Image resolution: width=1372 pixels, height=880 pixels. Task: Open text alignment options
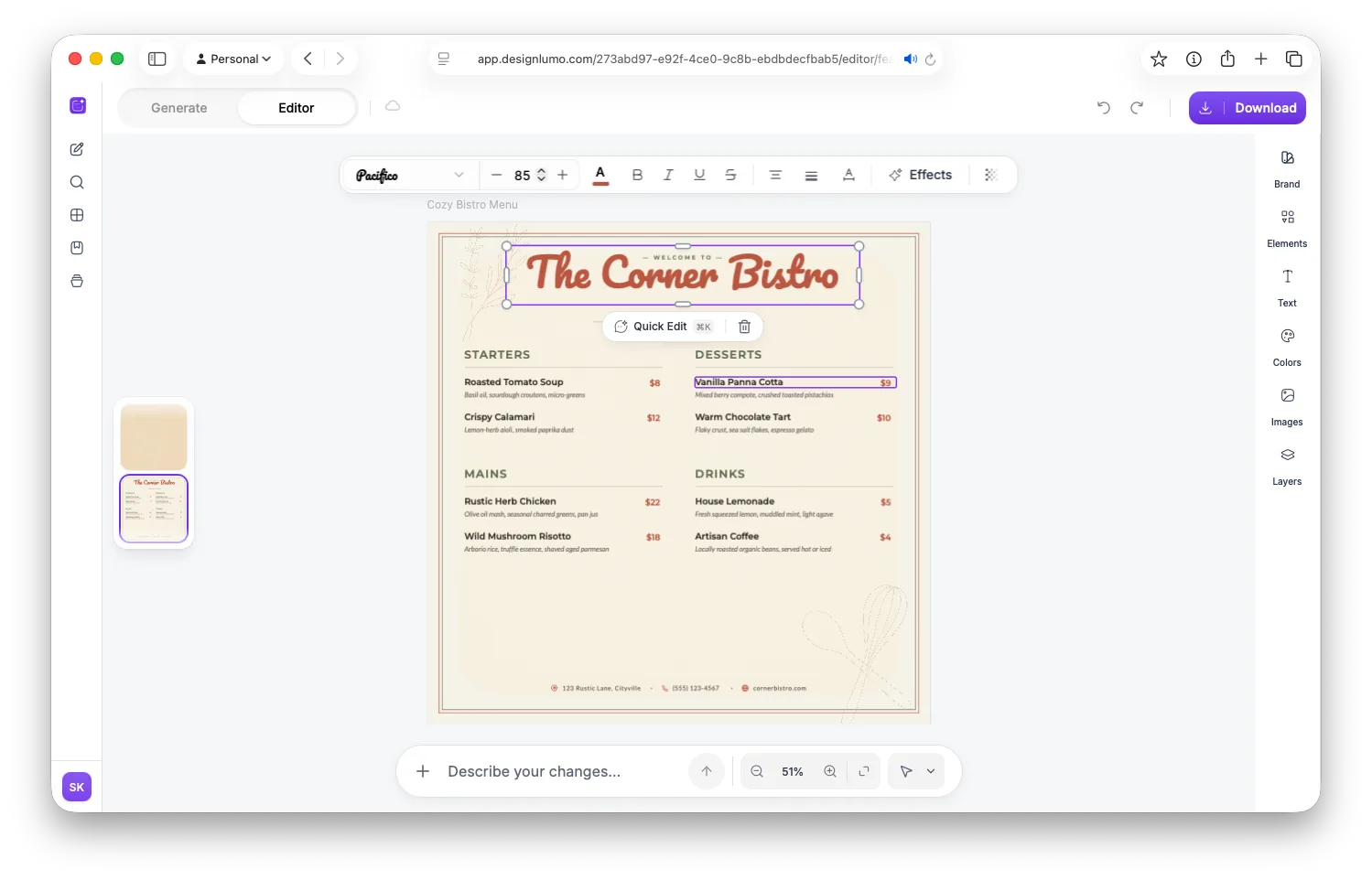click(x=775, y=175)
